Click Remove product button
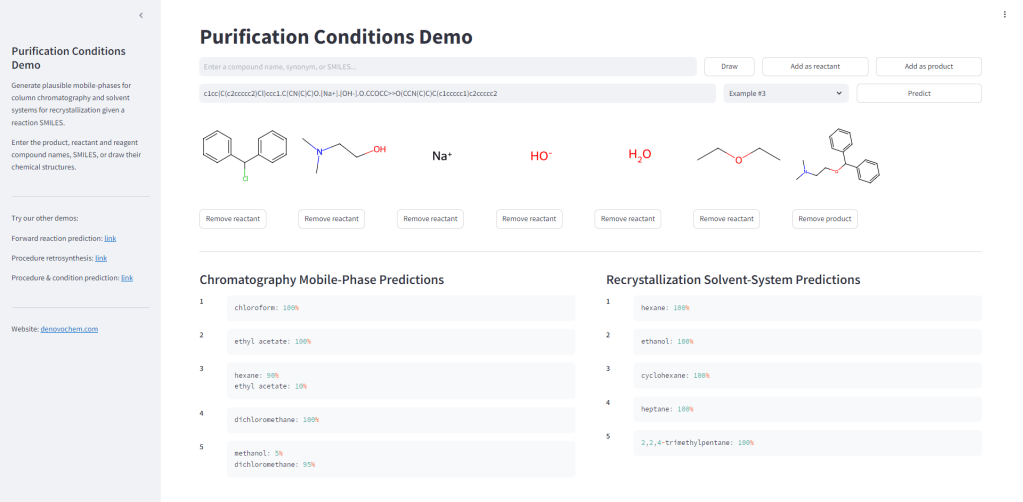Viewport: 1023px width, 502px height. tap(825, 219)
